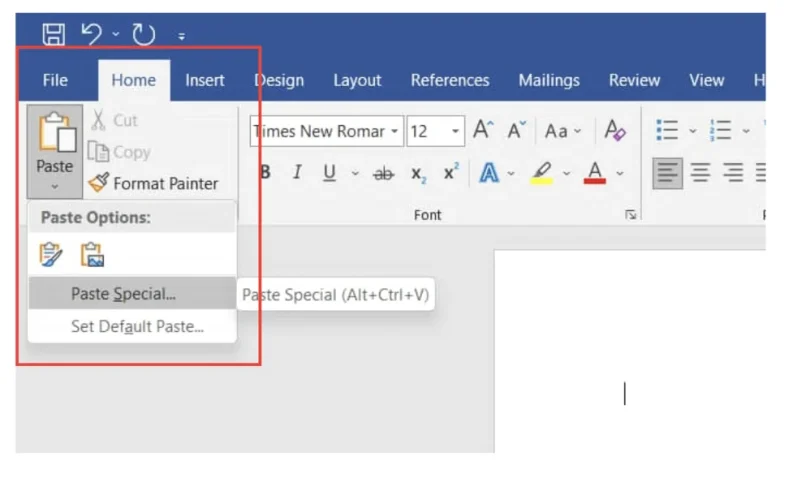The height and width of the screenshot is (500, 793).
Task: Expand the font size dropdown
Action: point(455,132)
